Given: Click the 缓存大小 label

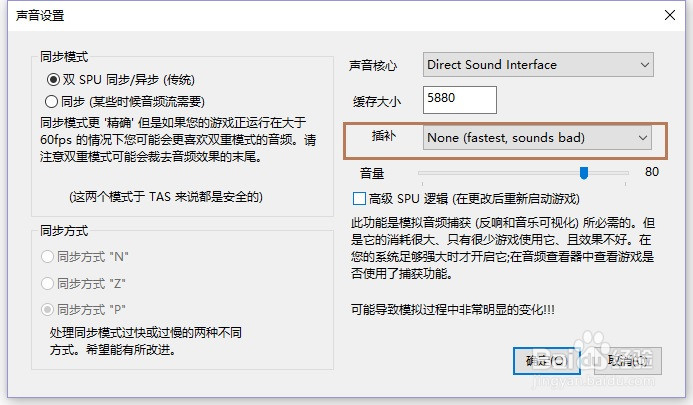Looking at the screenshot, I should click(x=377, y=102).
